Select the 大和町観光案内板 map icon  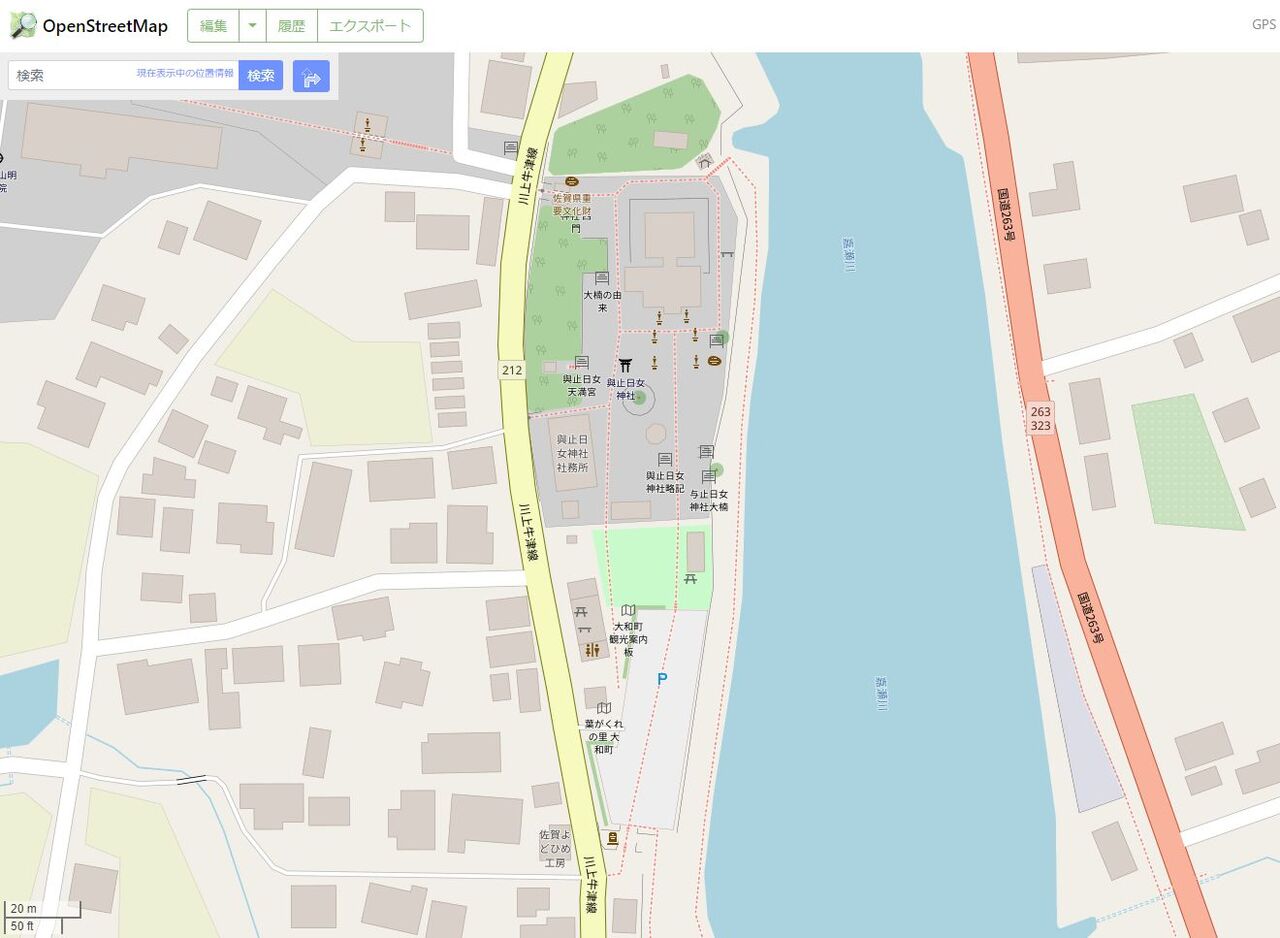click(x=628, y=610)
